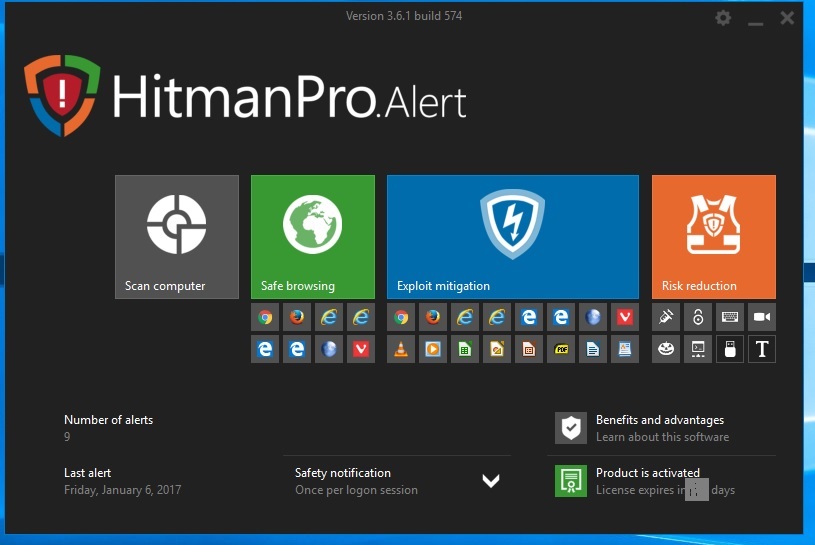Click Vivaldi icon under Safe browsing

(x=361, y=349)
